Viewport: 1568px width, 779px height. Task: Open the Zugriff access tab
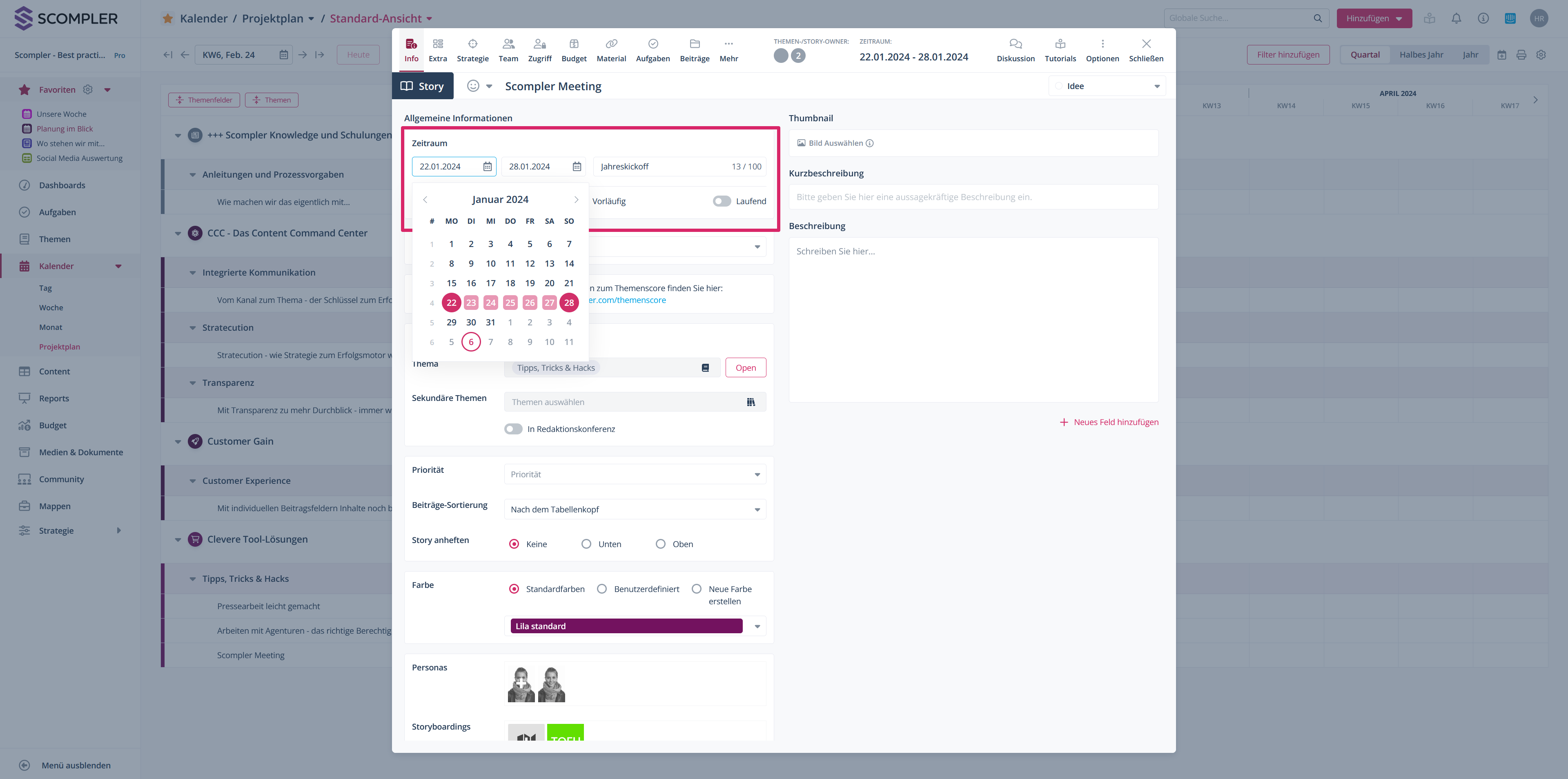539,50
